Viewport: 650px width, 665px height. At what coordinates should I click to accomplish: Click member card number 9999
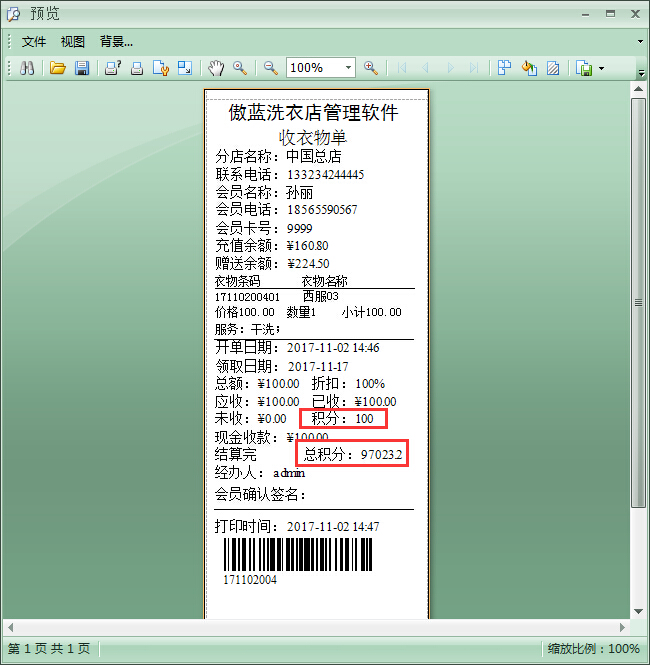point(299,228)
